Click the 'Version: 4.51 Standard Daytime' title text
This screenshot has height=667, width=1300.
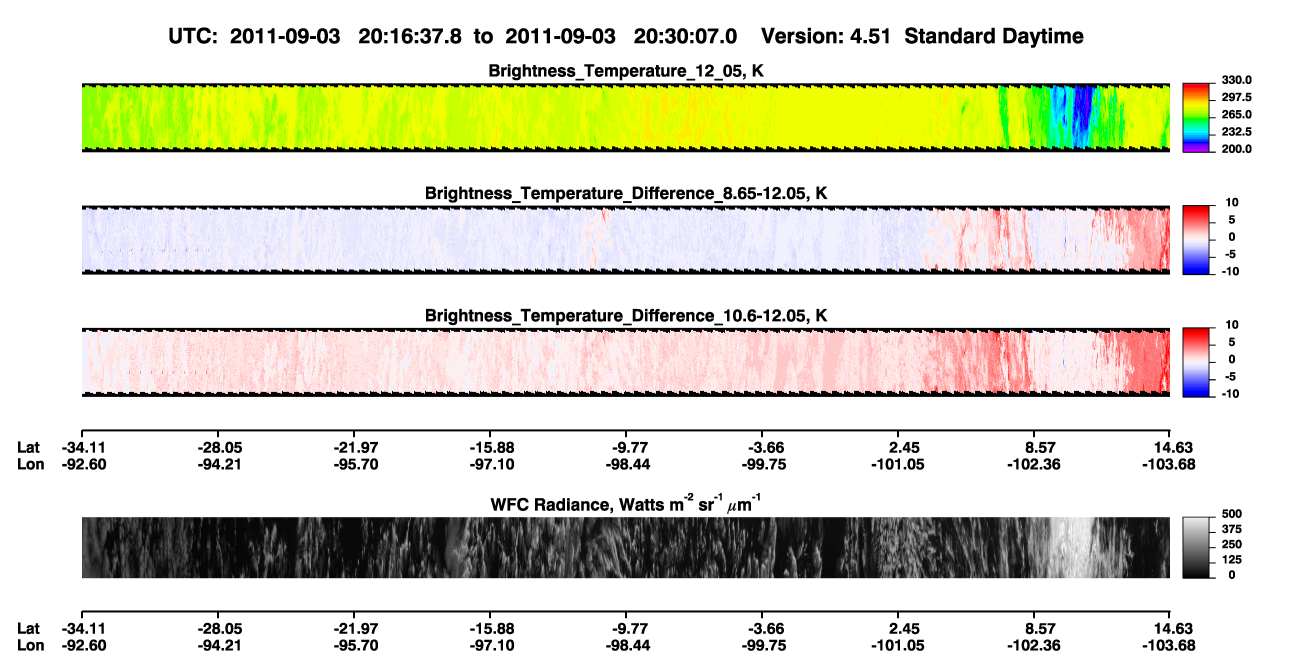pyautogui.click(x=922, y=36)
